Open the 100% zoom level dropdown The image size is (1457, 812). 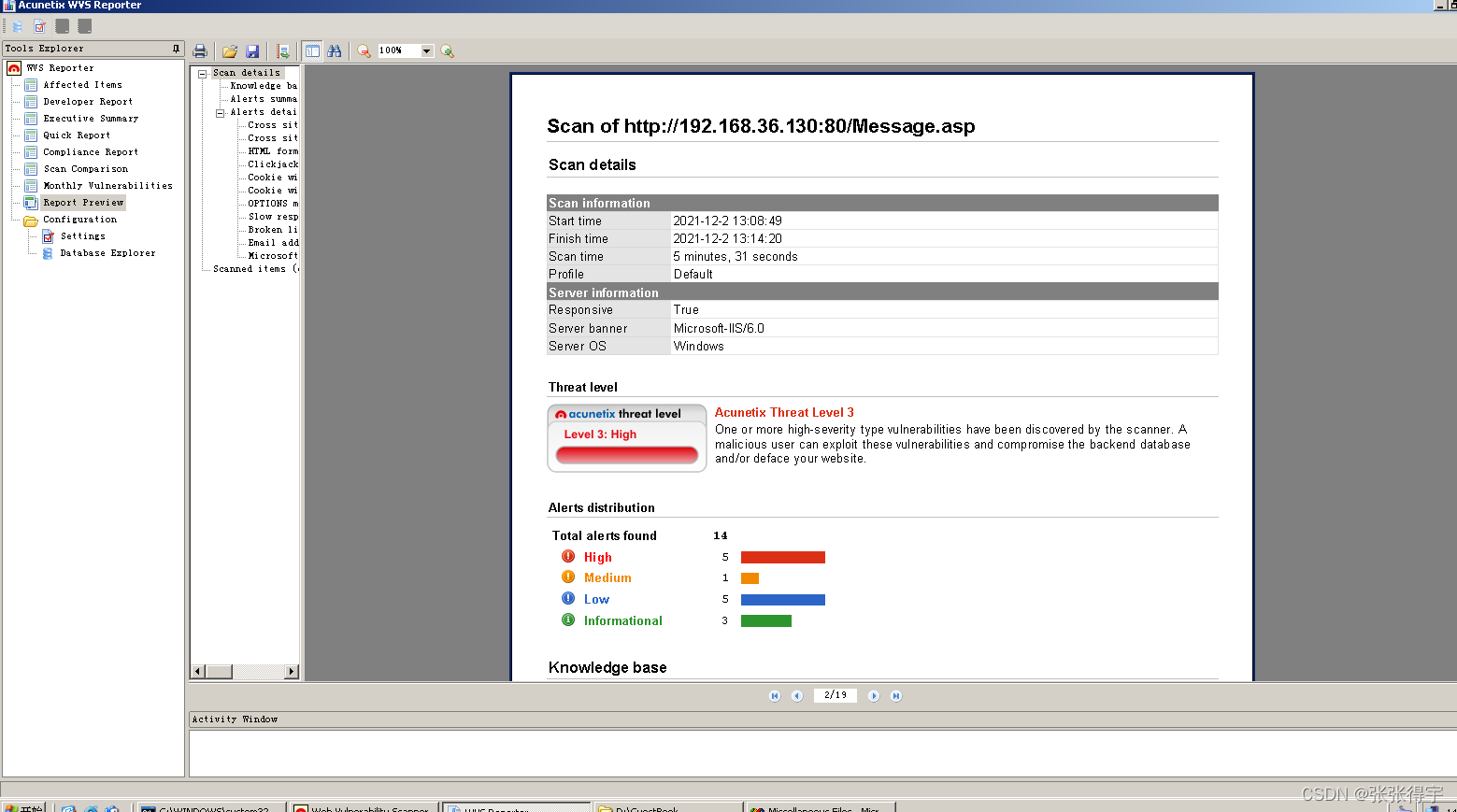(427, 50)
